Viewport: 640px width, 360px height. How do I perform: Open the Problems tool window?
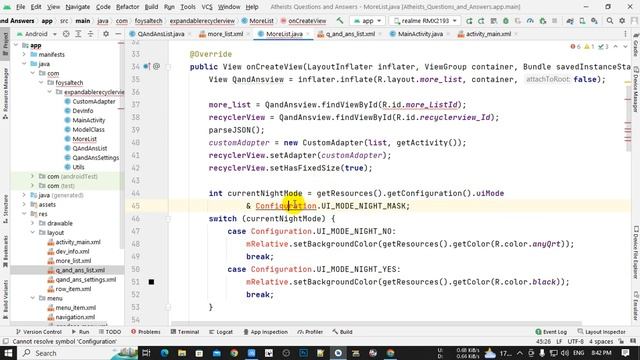point(146,332)
